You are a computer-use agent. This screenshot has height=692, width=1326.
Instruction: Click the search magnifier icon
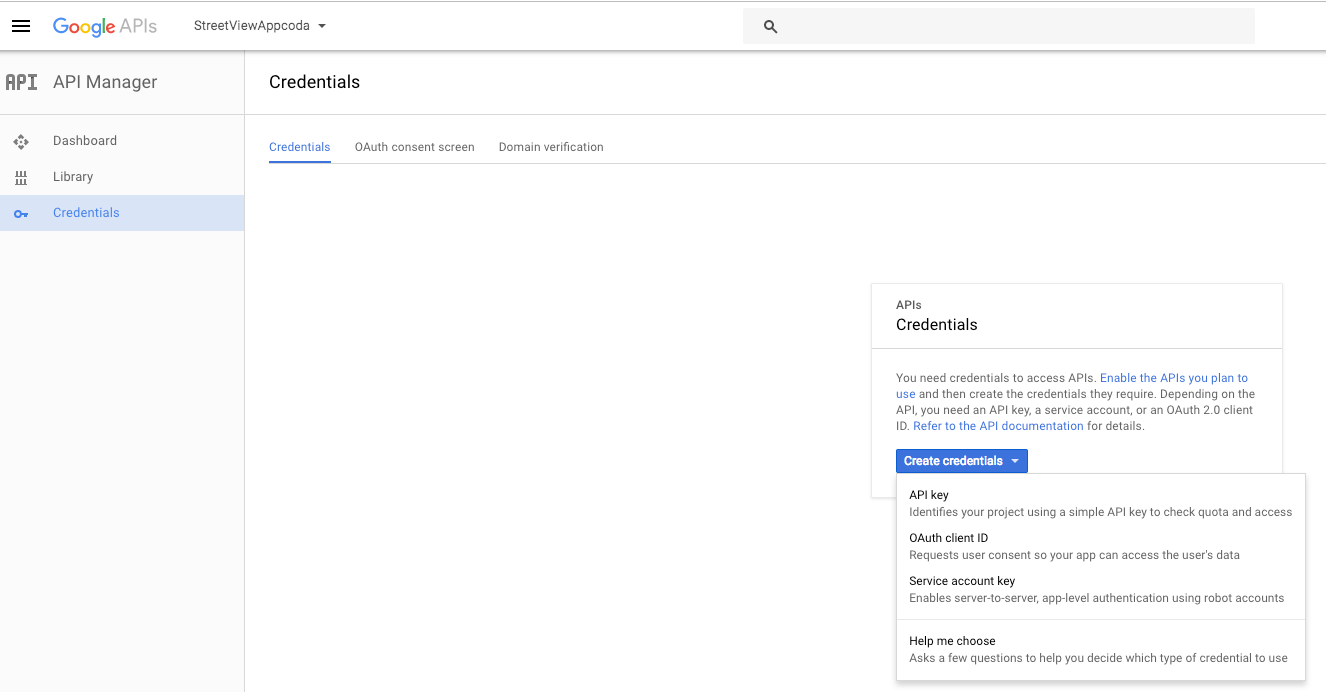770,27
